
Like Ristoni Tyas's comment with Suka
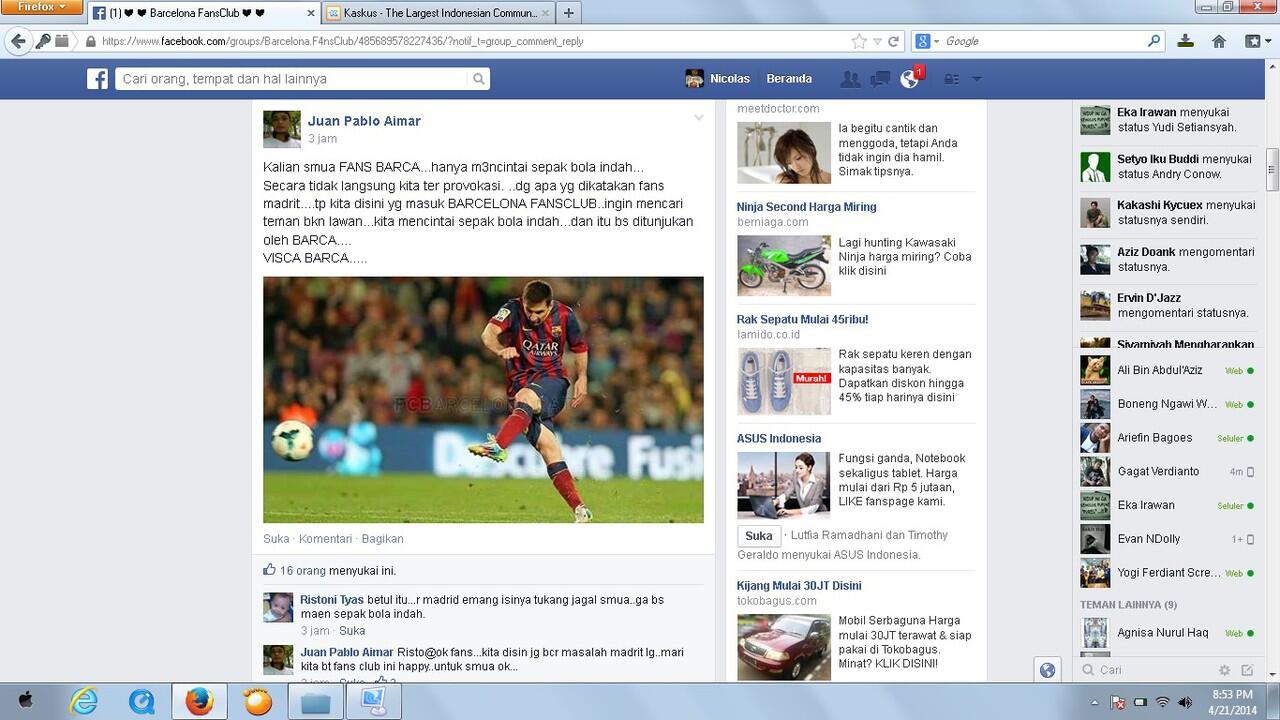click(352, 631)
